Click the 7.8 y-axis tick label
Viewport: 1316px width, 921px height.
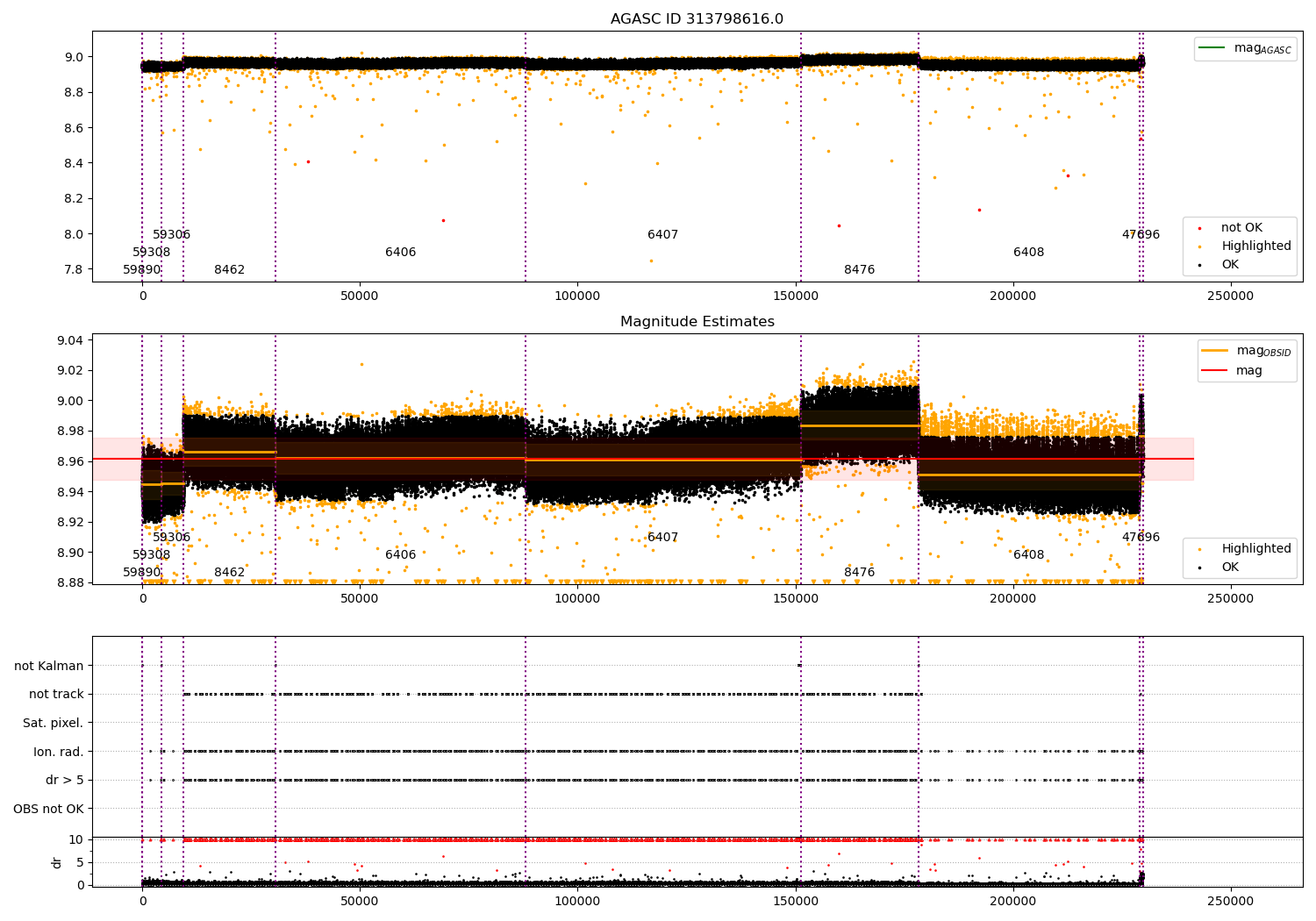tap(74, 269)
